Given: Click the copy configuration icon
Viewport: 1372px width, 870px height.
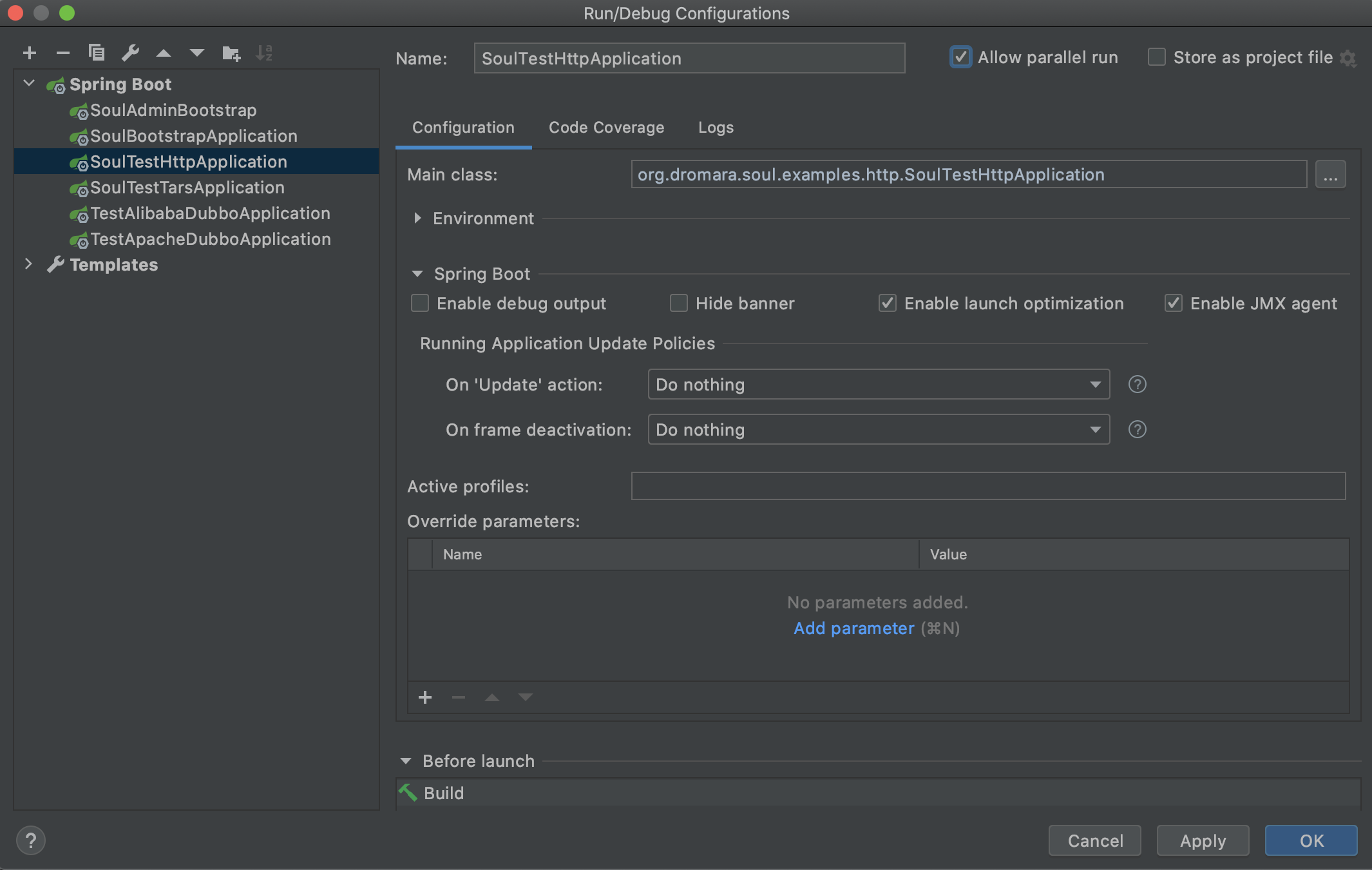Looking at the screenshot, I should (95, 53).
